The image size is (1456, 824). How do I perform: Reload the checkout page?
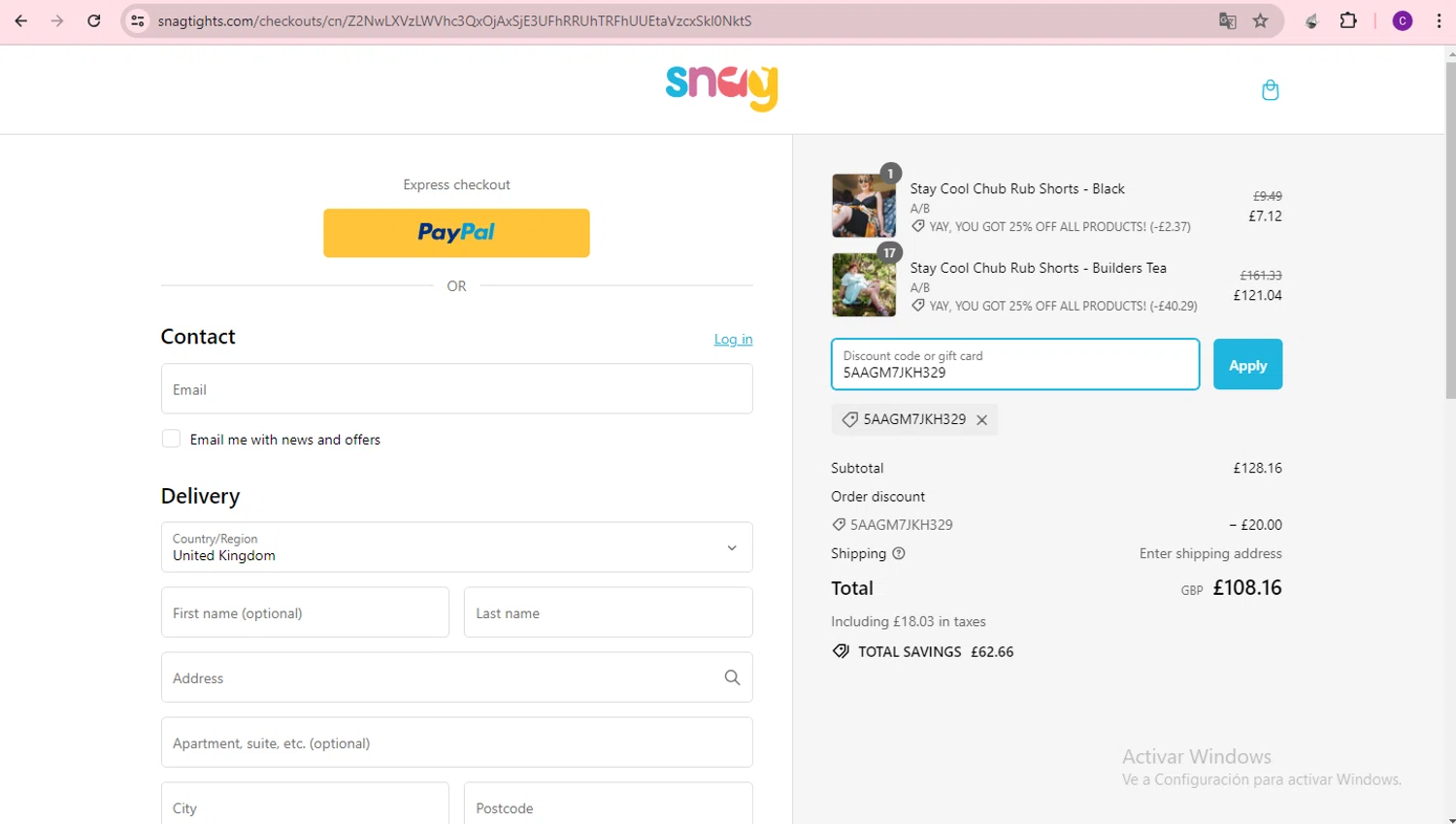point(93,20)
